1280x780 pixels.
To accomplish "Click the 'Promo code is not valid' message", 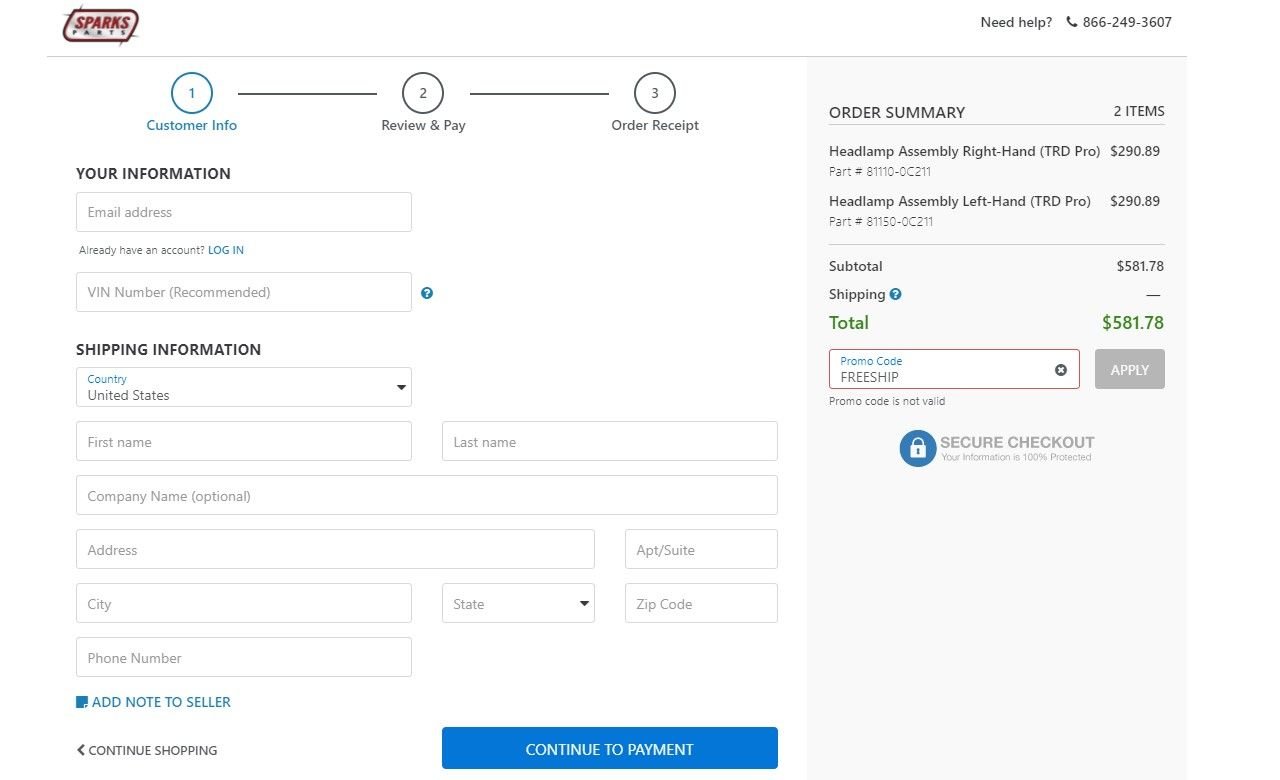I will (887, 401).
